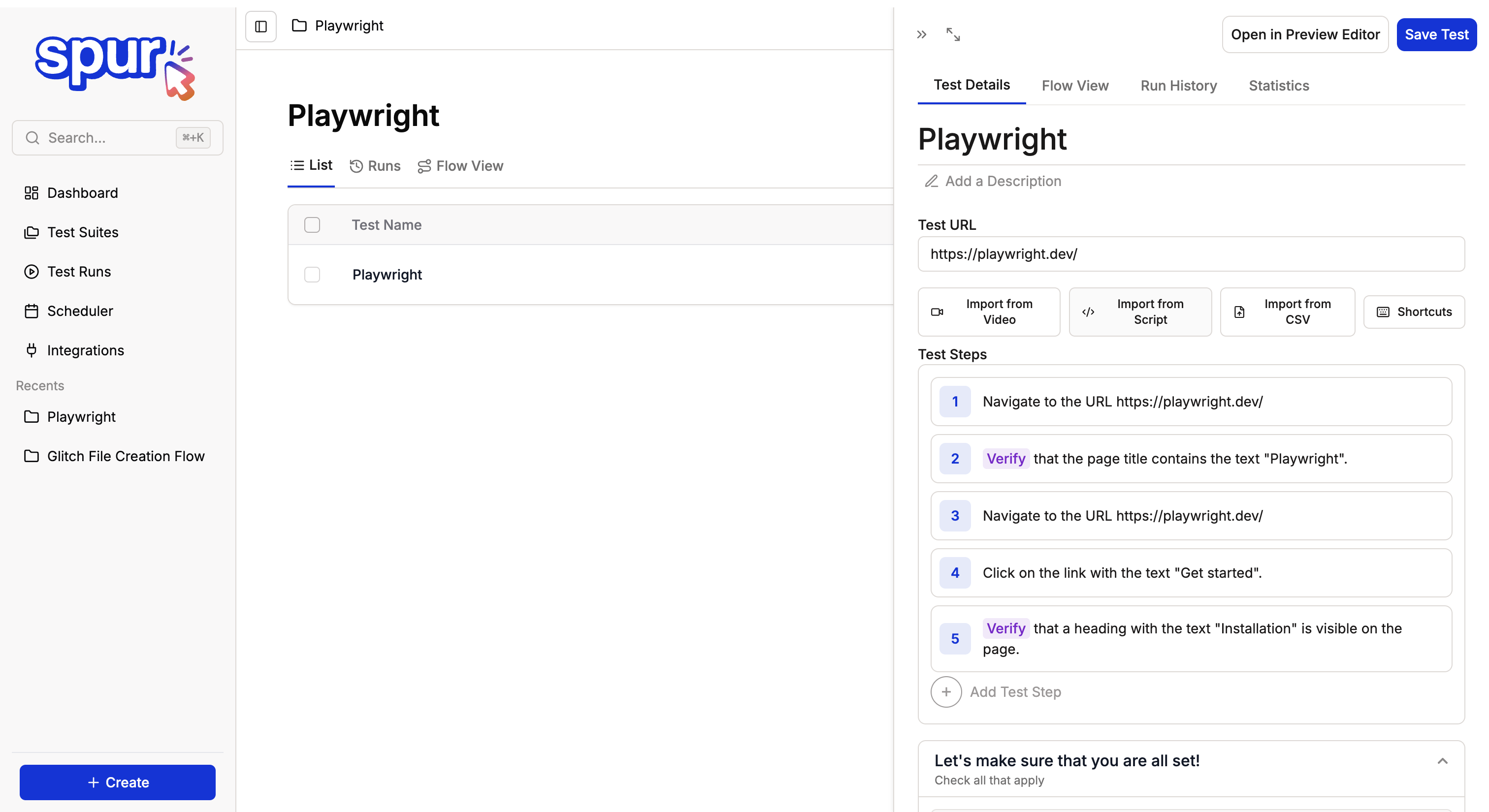Screen dimensions: 1489x812
Task: Click the plus circle to add test step
Action: pyautogui.click(x=946, y=691)
